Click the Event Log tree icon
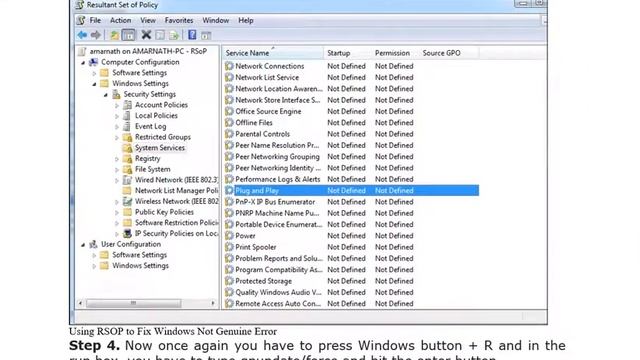640x360 pixels. tap(127, 127)
